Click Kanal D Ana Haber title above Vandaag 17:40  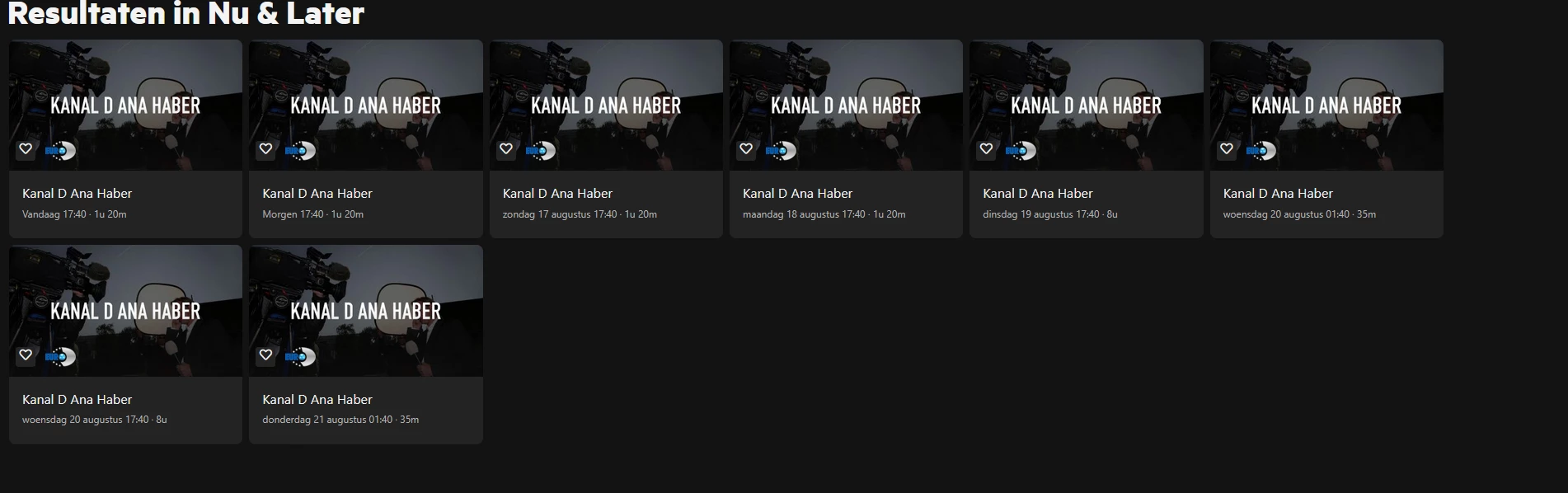77,194
